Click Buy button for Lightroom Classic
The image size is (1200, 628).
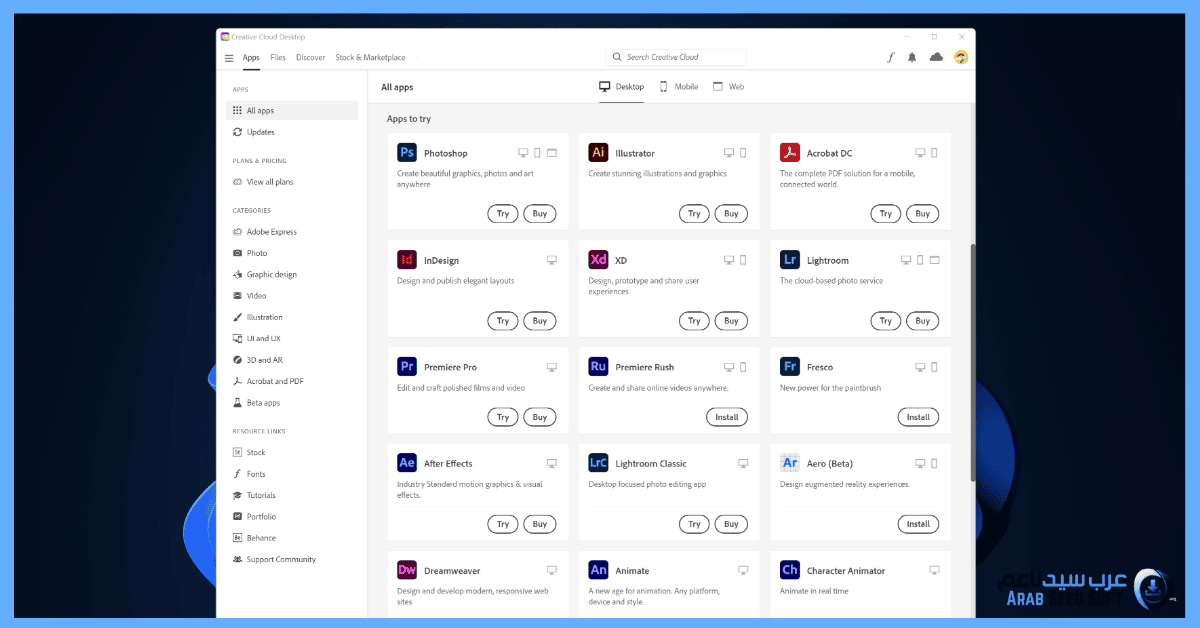point(731,524)
